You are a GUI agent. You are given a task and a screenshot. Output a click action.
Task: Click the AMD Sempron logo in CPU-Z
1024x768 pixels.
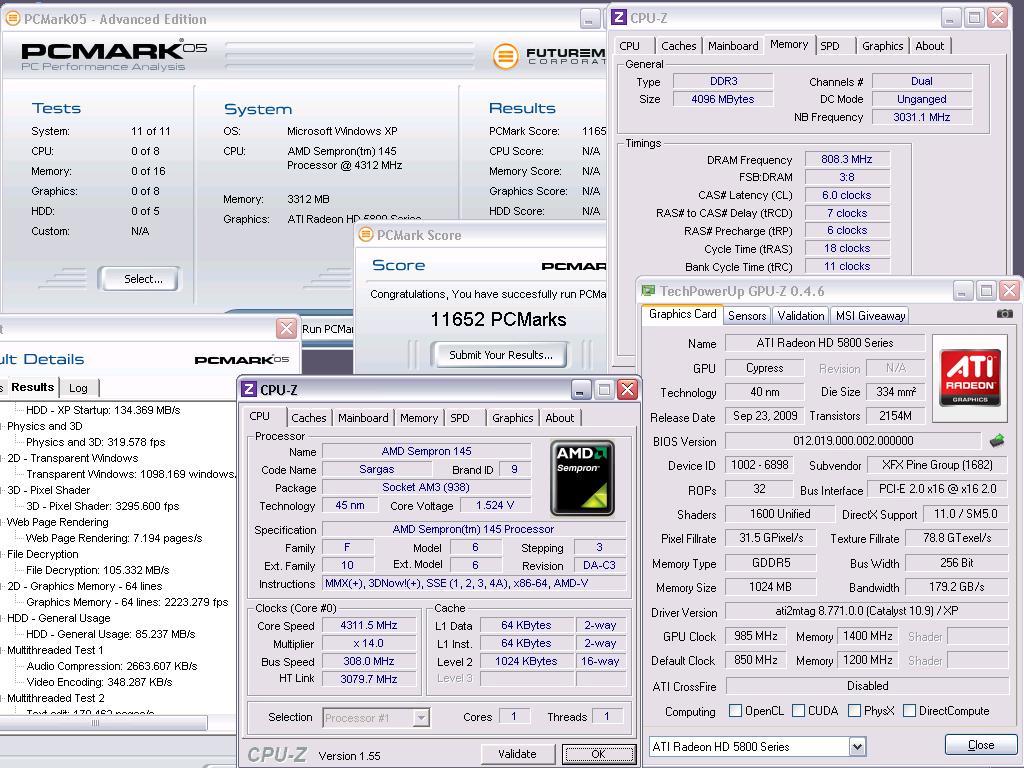[582, 478]
